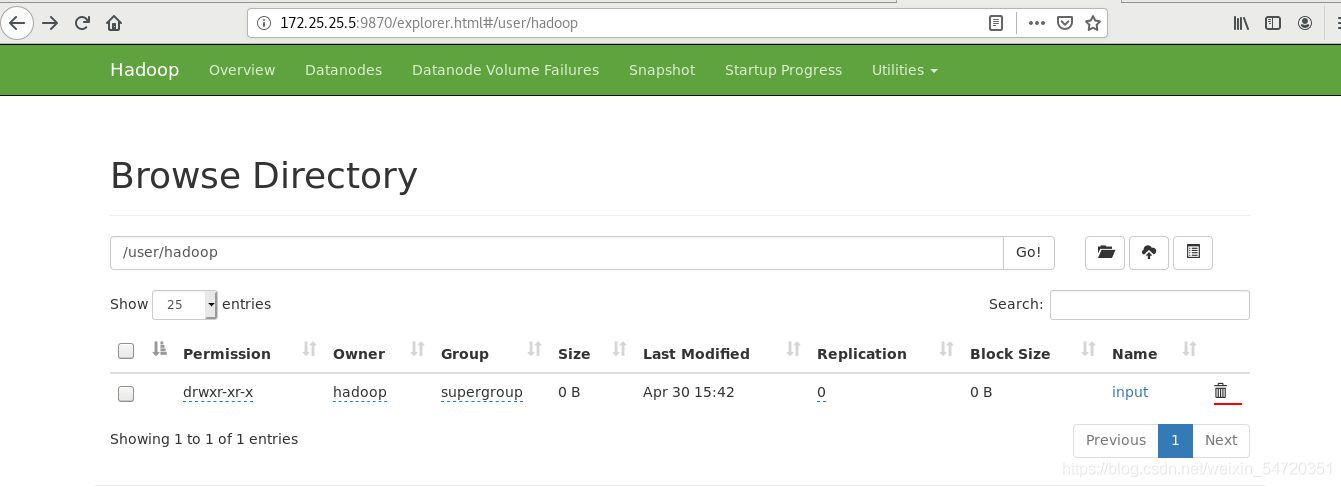Select page 1 in pagination
The width and height of the screenshot is (1341, 487).
tap(1176, 440)
